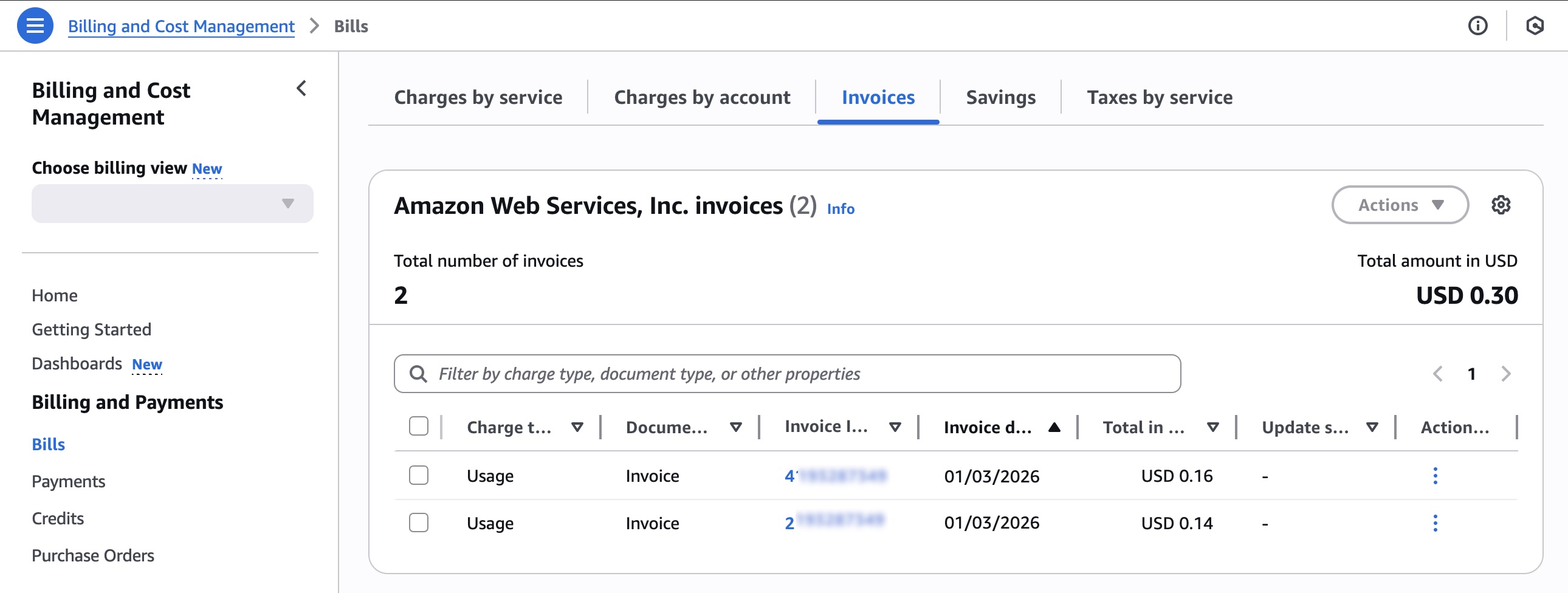Open the hamburger navigation menu
This screenshot has width=1568, height=593.
coord(35,26)
